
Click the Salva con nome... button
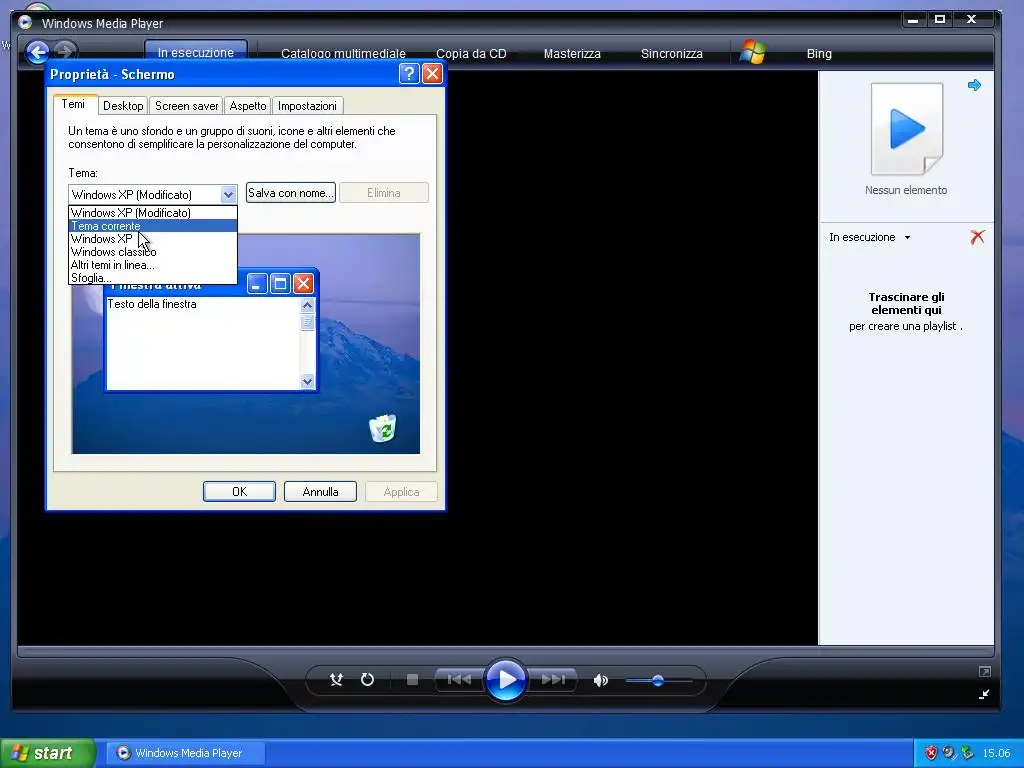[291, 193]
